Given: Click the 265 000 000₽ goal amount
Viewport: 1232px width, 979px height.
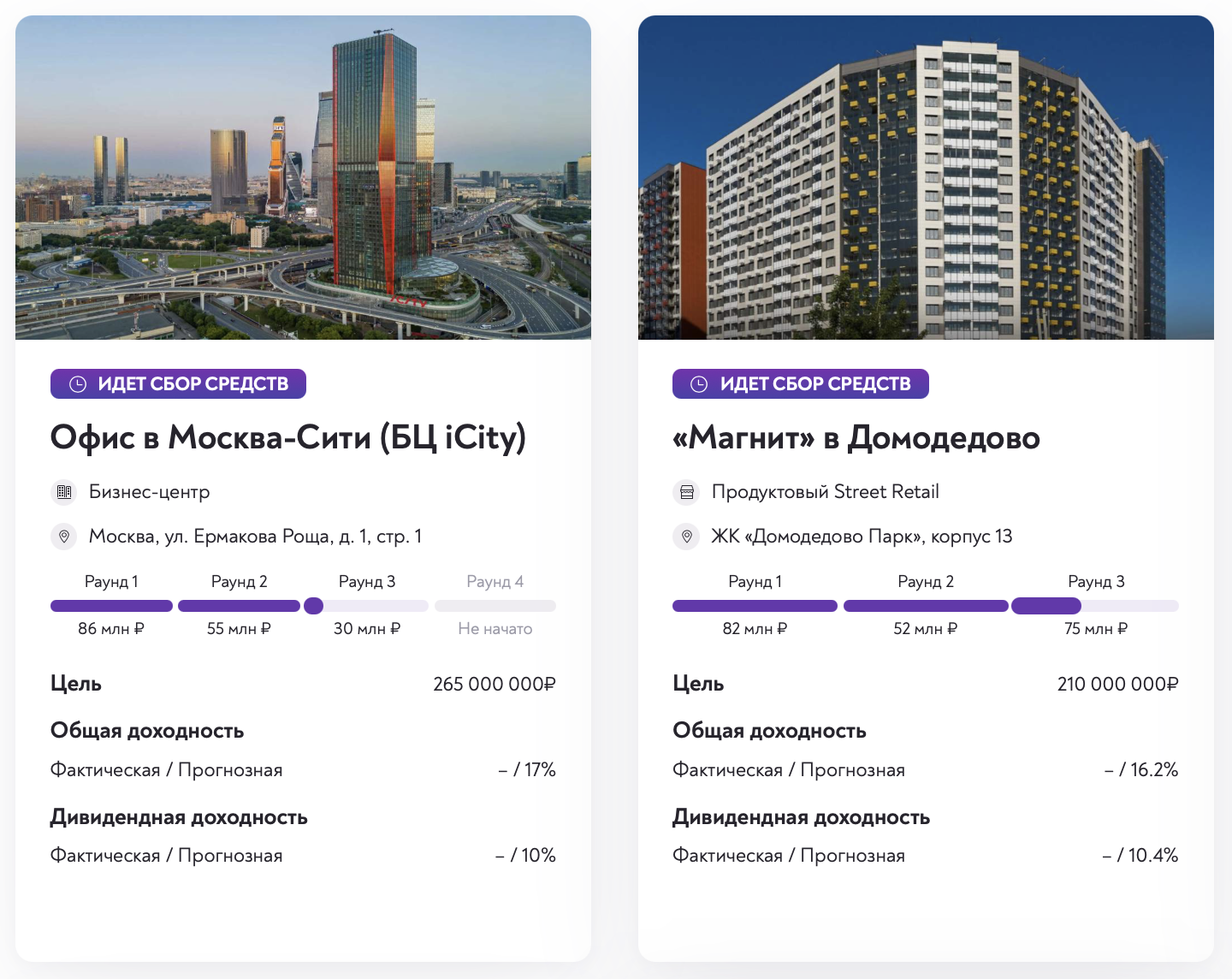Looking at the screenshot, I should 495,685.
